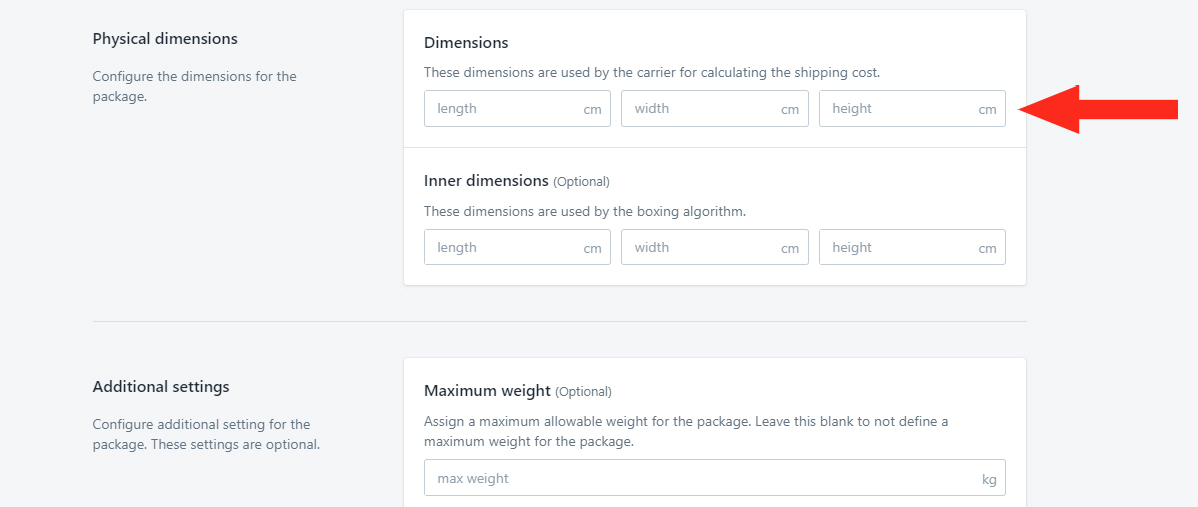
Task: Click the cm unit in Dimensions height field
Action: coord(987,110)
